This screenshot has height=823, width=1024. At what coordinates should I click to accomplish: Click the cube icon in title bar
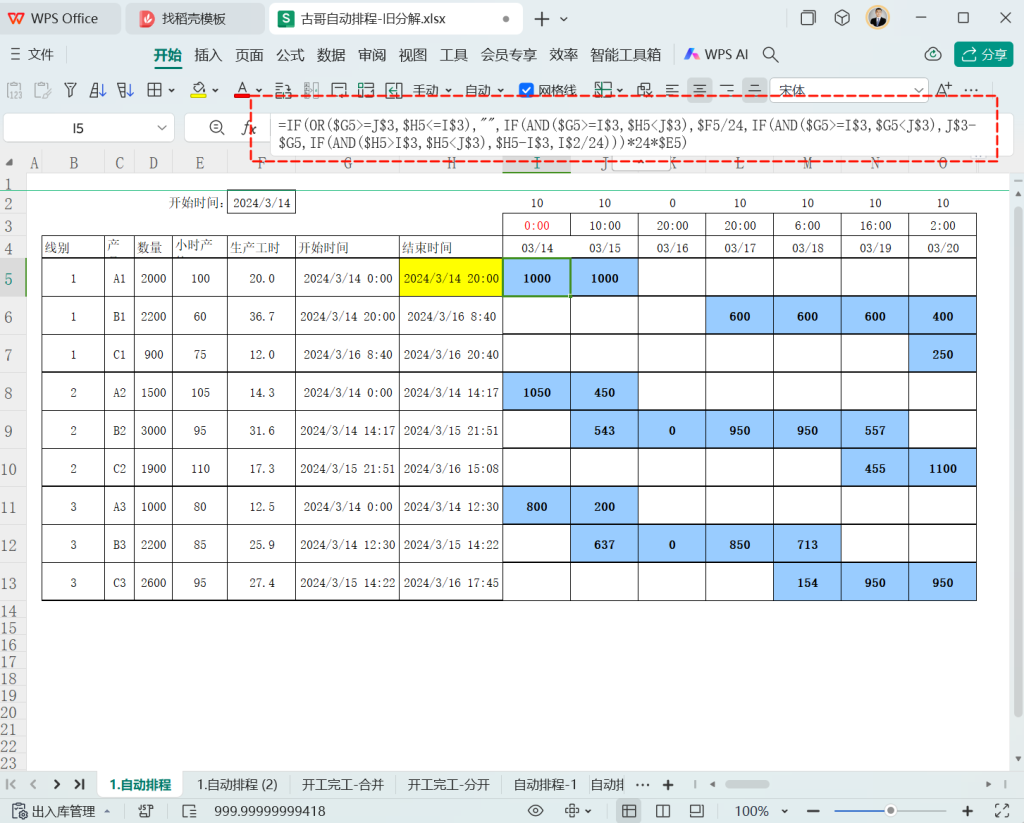[x=842, y=18]
